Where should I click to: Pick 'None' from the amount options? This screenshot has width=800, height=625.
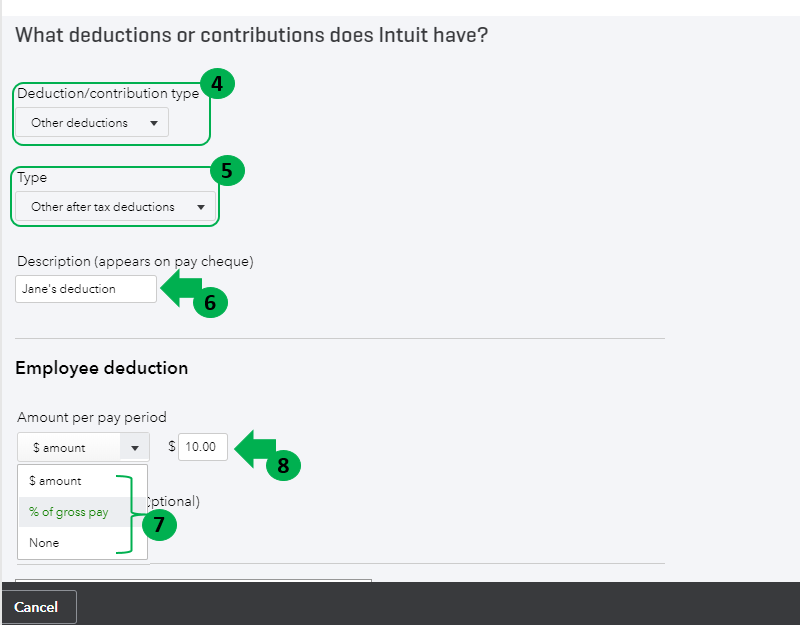pos(44,543)
